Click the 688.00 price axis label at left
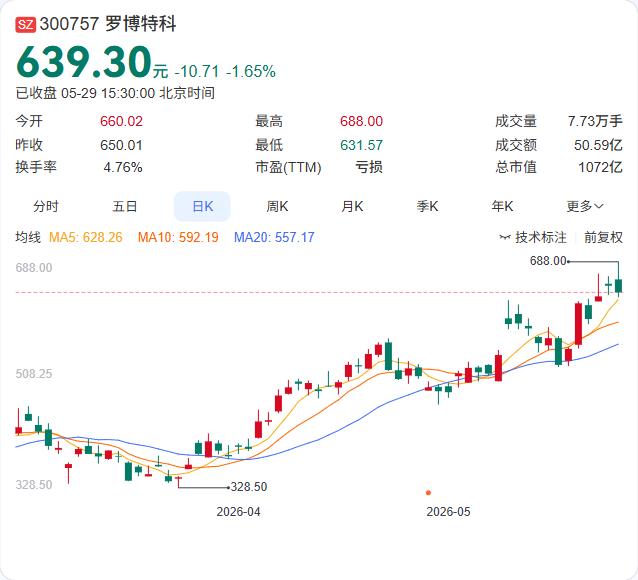Image resolution: width=638 pixels, height=580 pixels. pyautogui.click(x=34, y=268)
